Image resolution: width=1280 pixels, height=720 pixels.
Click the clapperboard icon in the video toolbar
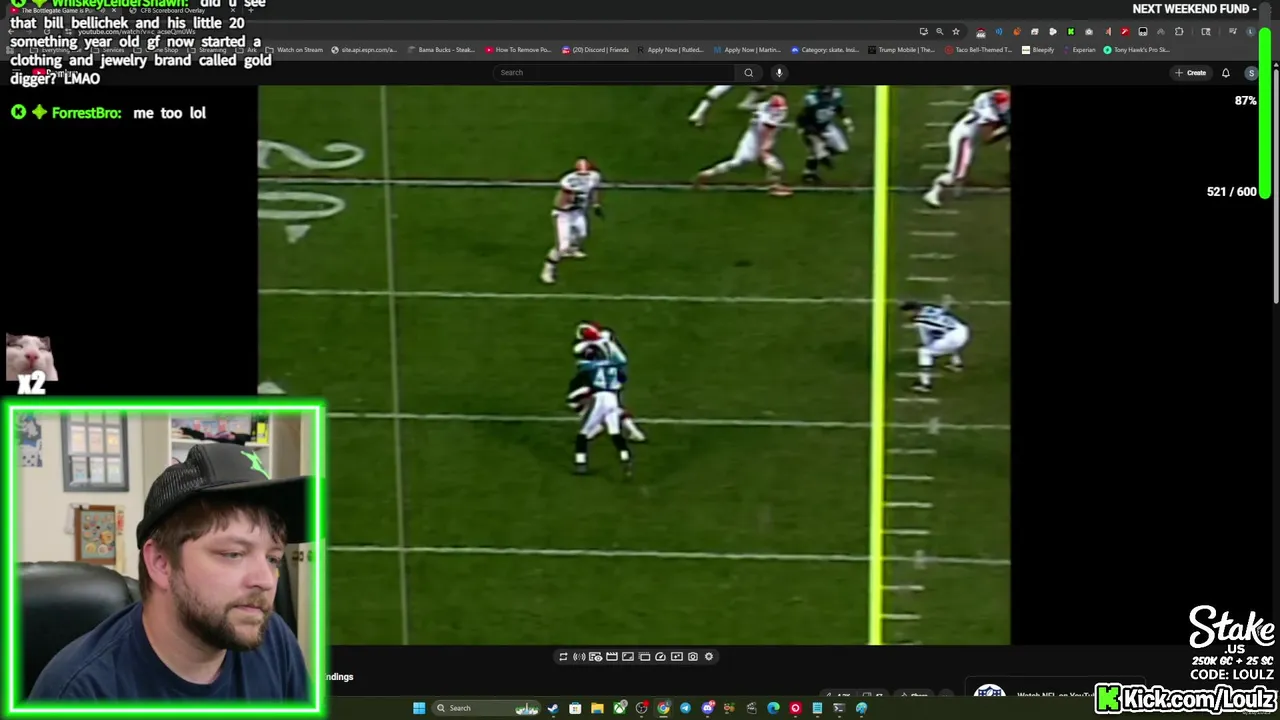pos(612,657)
